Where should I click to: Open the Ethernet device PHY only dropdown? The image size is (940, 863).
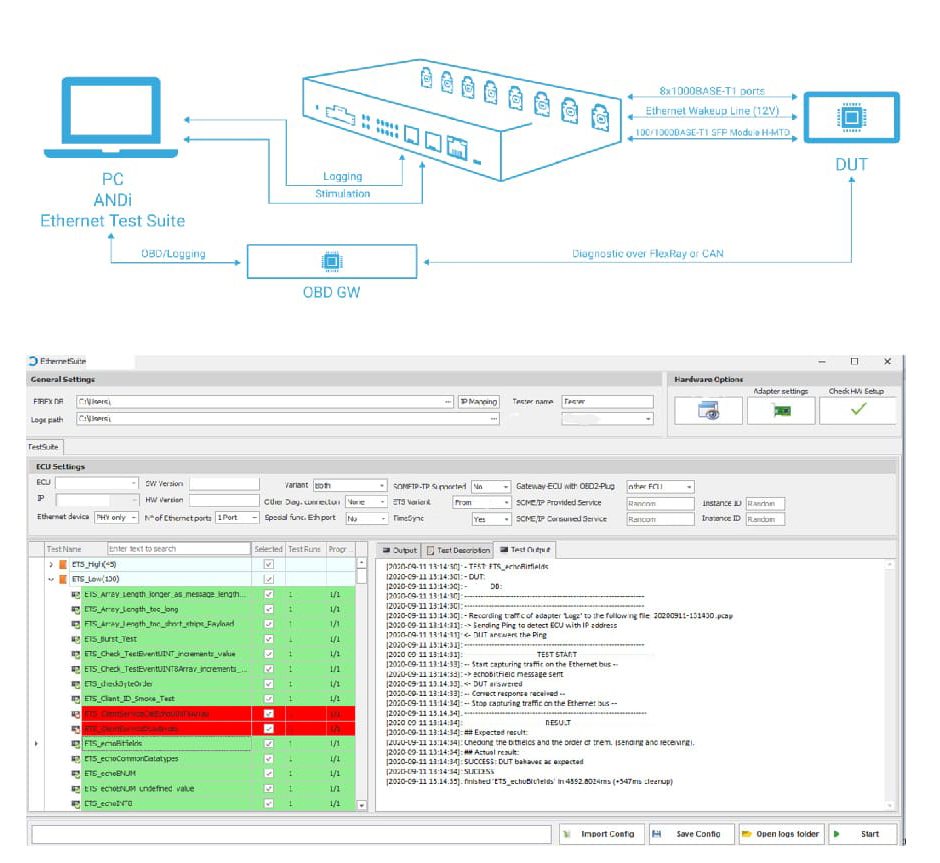(116, 517)
